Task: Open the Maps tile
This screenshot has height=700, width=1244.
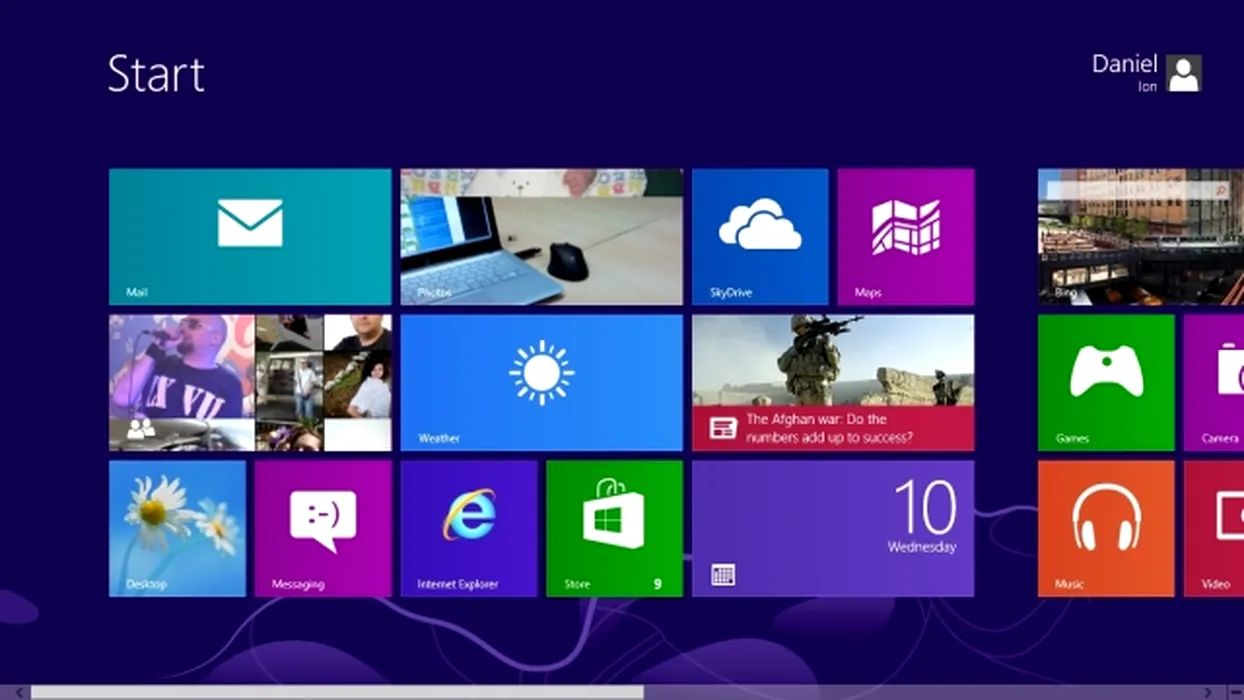Action: coord(905,236)
